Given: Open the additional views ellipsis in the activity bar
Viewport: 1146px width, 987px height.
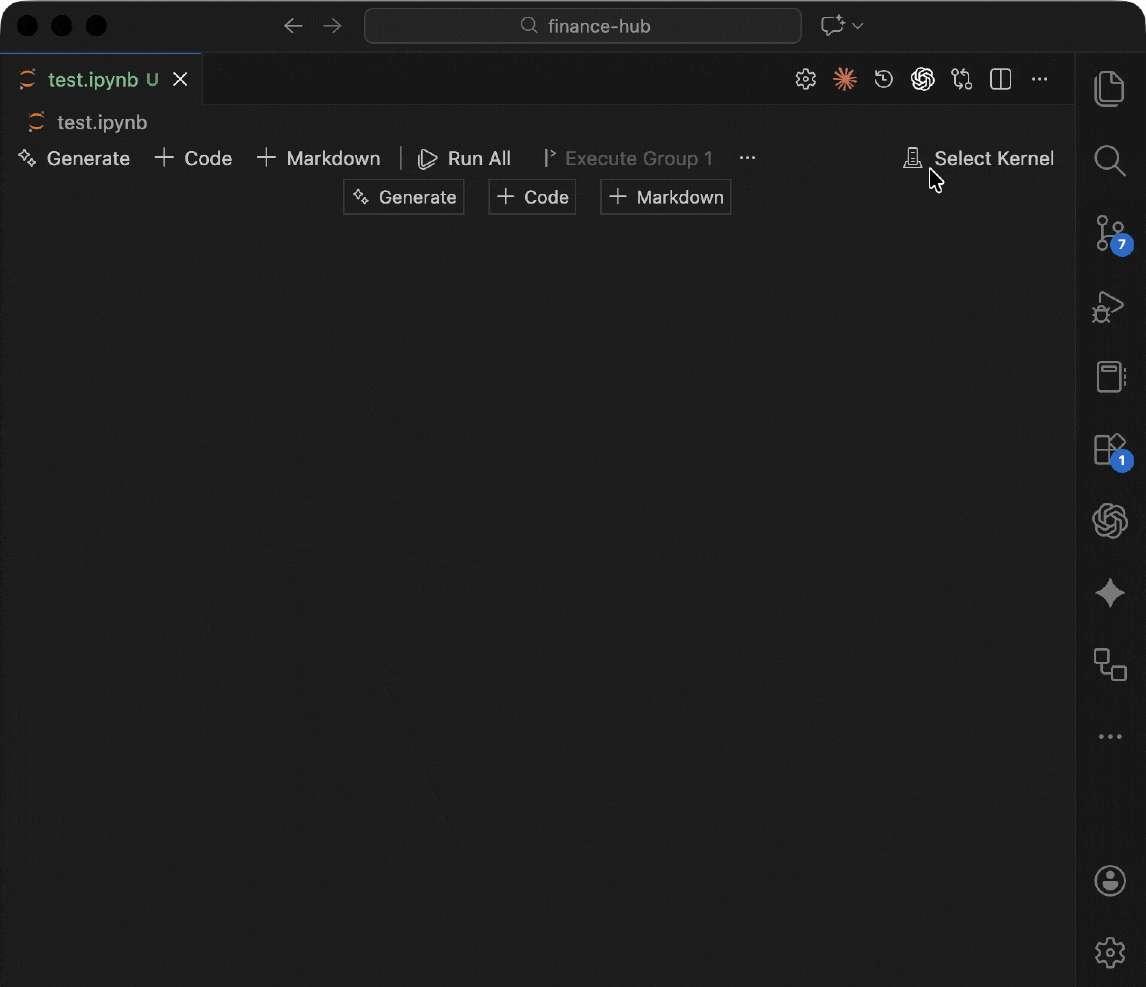Looking at the screenshot, I should (x=1110, y=737).
